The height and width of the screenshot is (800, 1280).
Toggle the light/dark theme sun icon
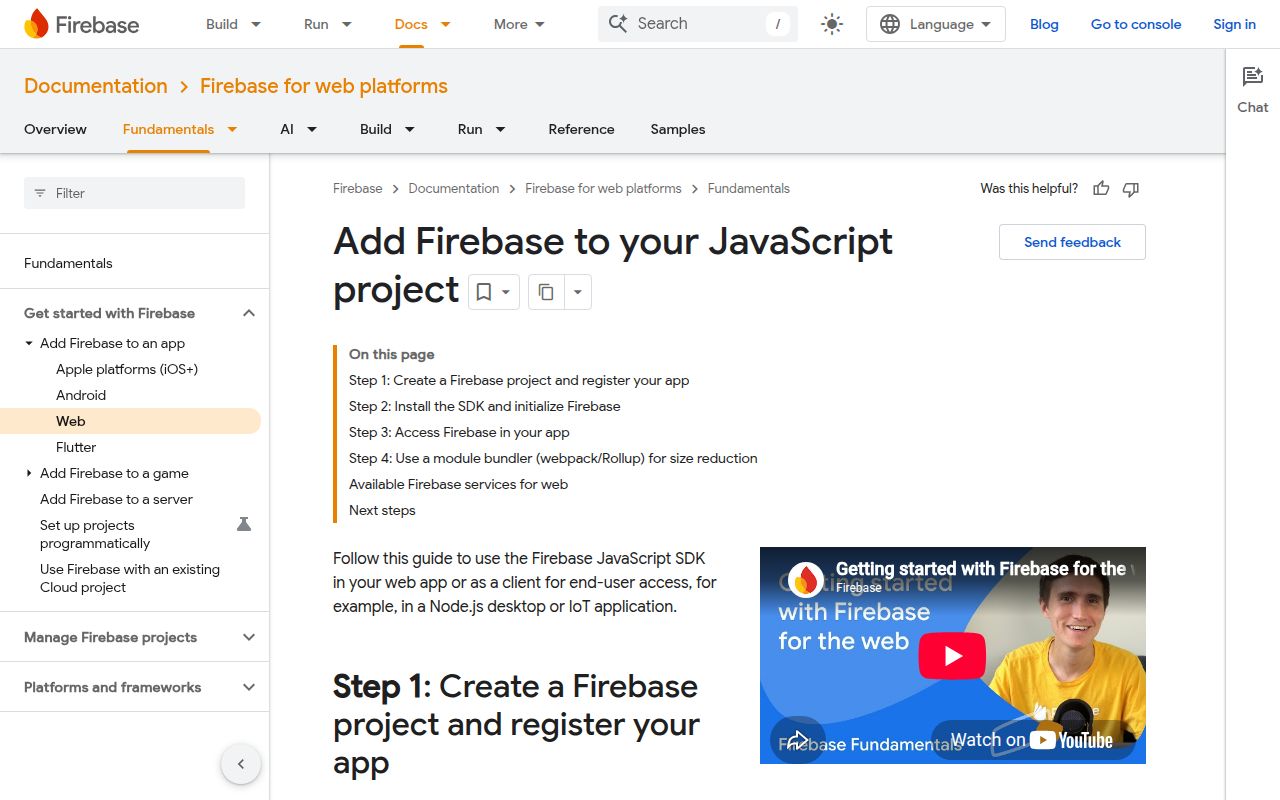coord(832,24)
